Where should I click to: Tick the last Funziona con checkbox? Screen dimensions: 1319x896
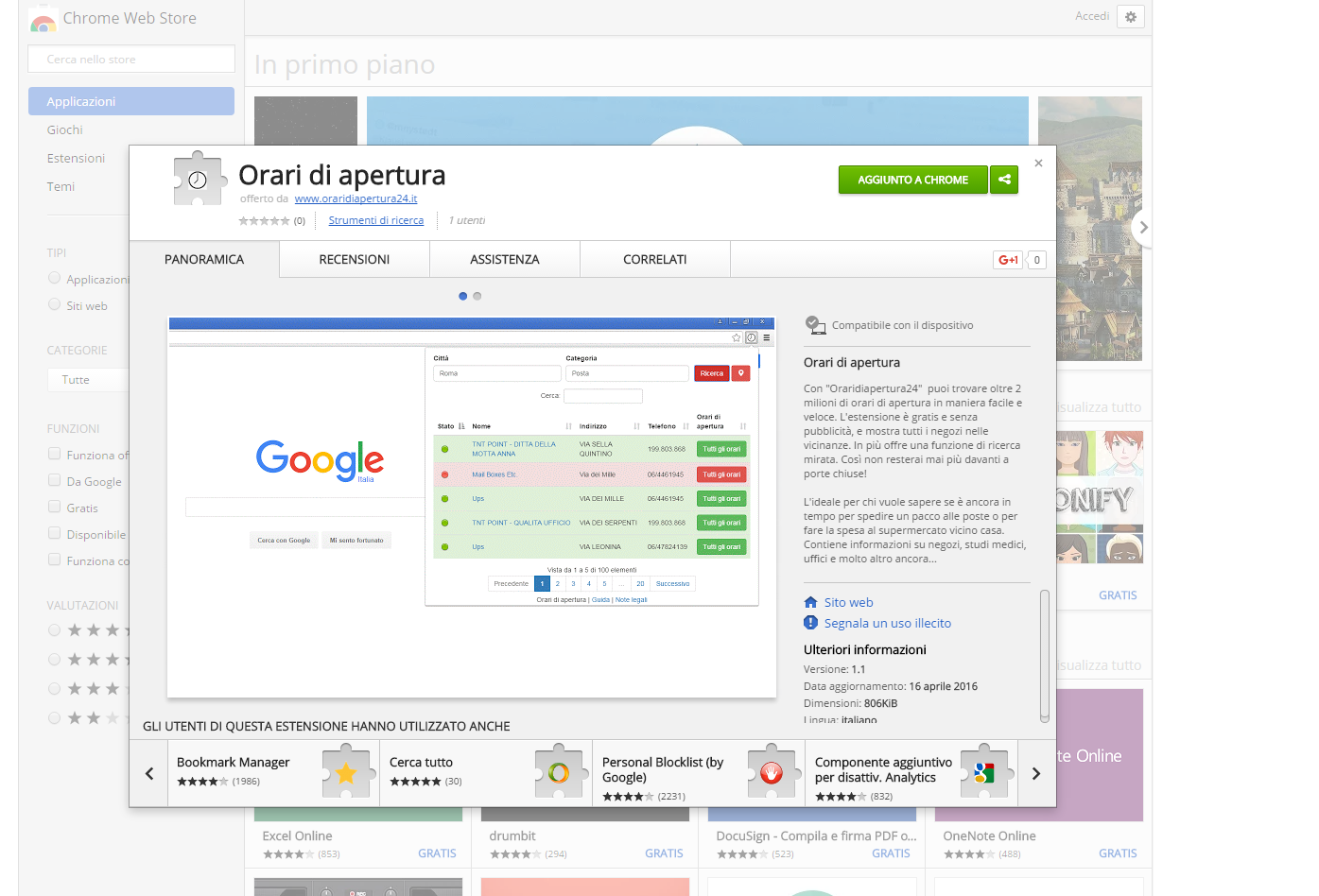tap(54, 560)
